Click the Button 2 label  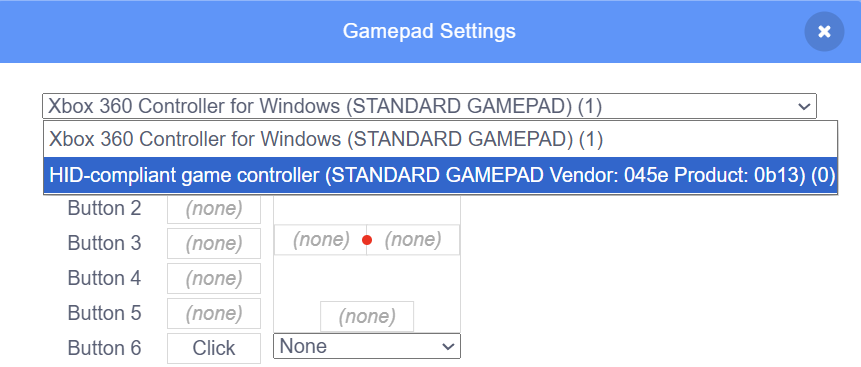pos(104,208)
